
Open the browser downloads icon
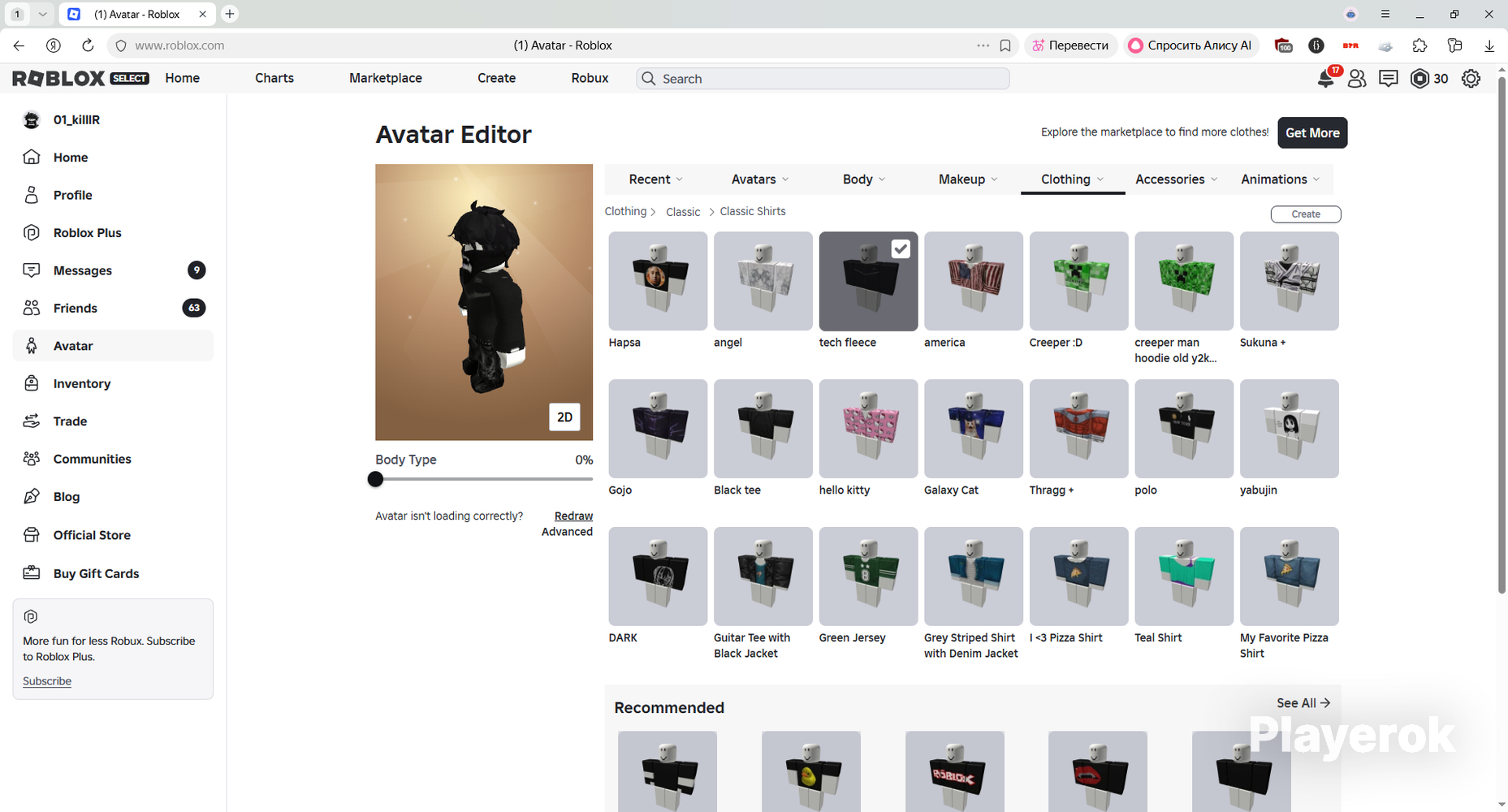click(1489, 45)
